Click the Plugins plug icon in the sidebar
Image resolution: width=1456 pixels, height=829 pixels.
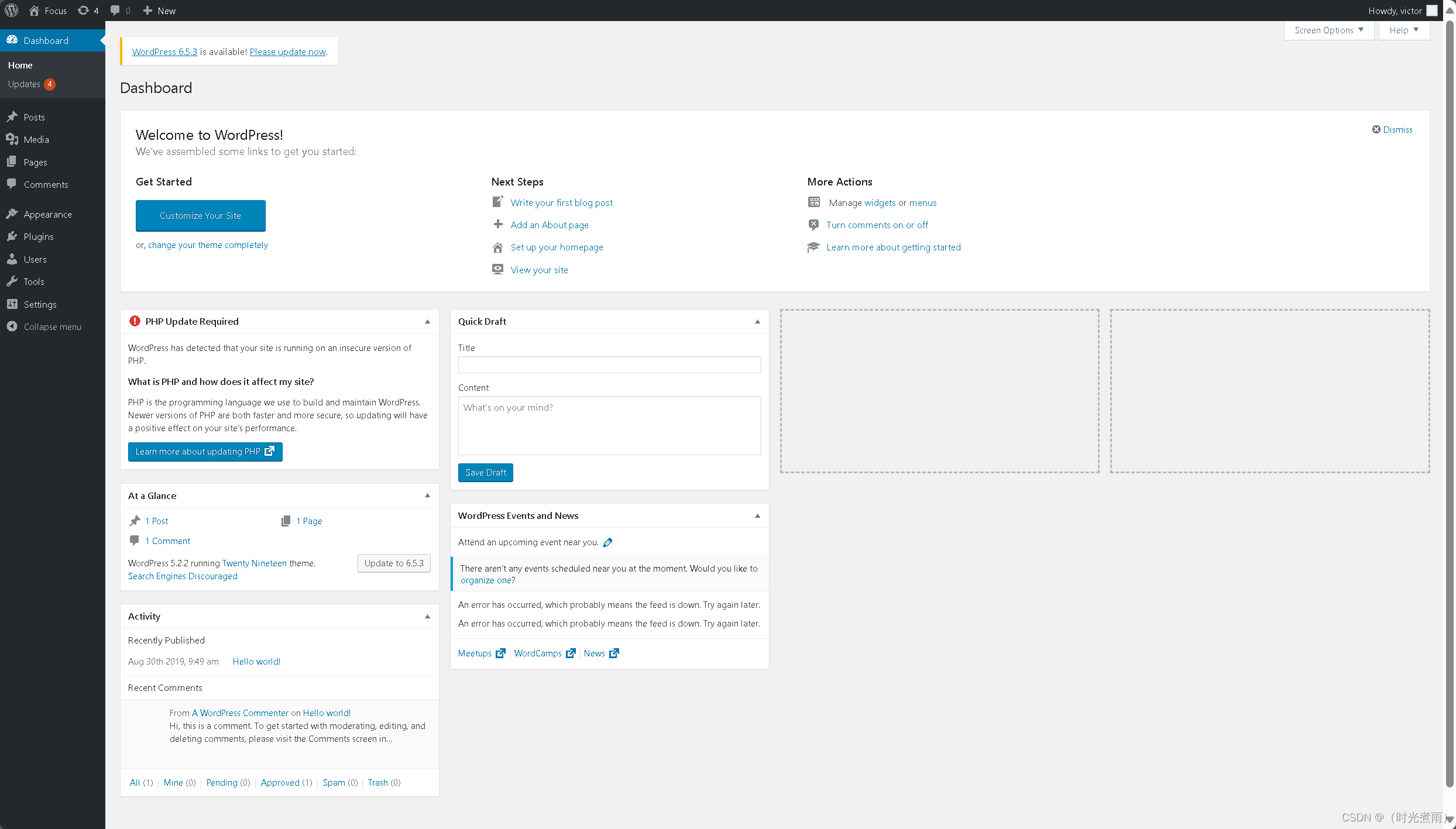click(12, 236)
